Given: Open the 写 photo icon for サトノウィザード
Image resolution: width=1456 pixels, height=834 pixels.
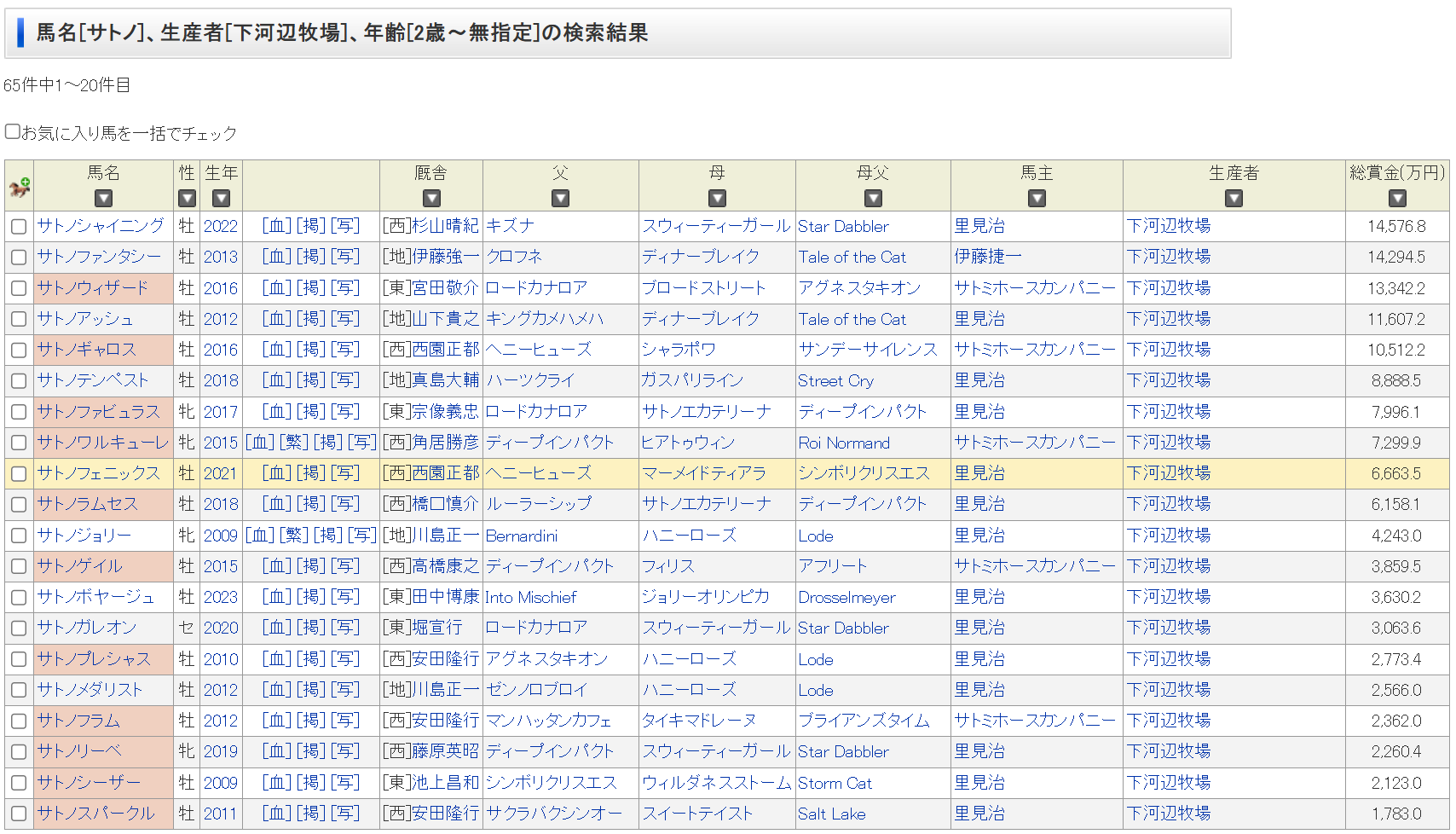Looking at the screenshot, I should [345, 288].
